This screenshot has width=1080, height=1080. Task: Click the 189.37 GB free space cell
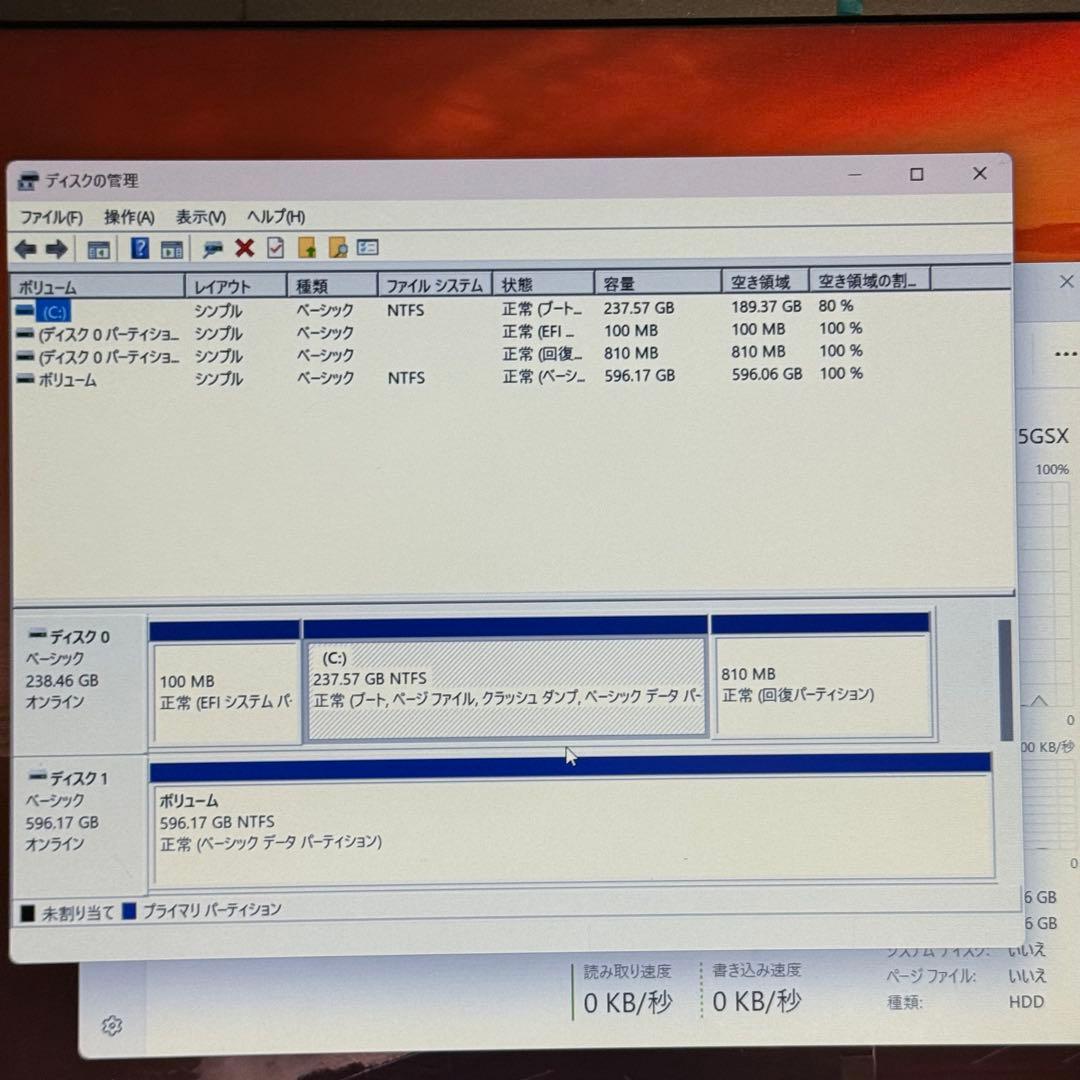(x=766, y=306)
